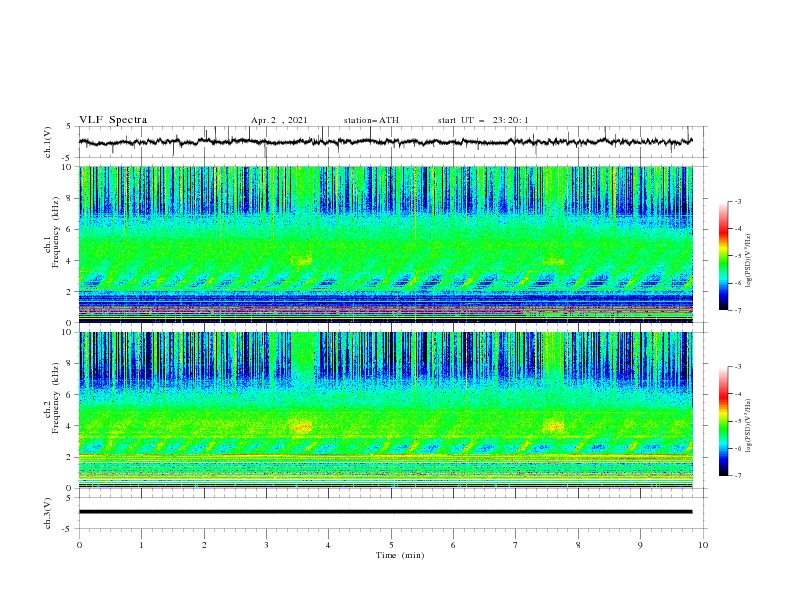Click the time axis tick label 9

(640, 545)
